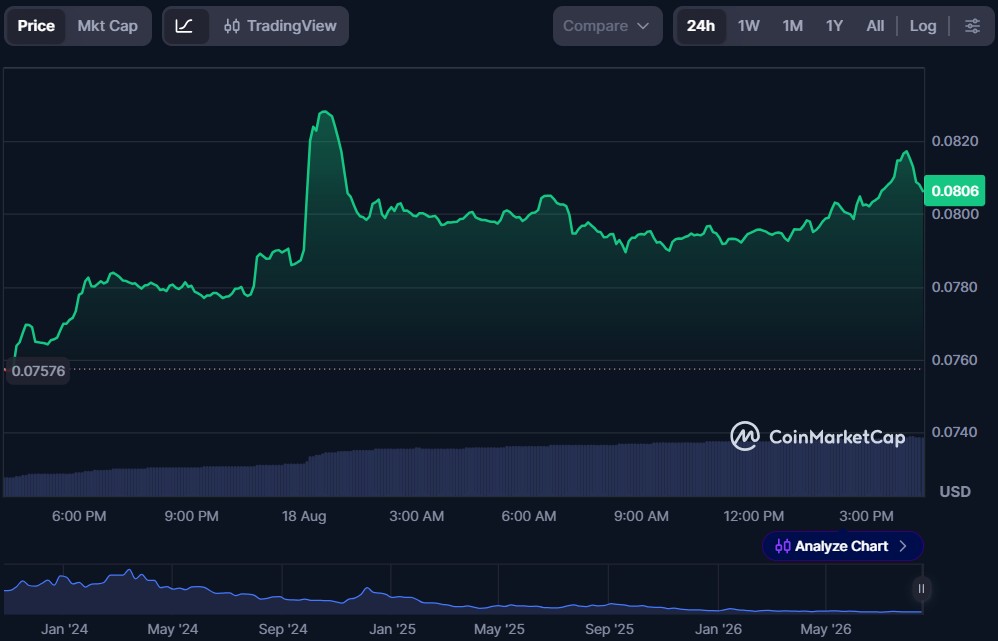Click Jan '24 on the overview timeline
998x641 pixels.
click(64, 630)
